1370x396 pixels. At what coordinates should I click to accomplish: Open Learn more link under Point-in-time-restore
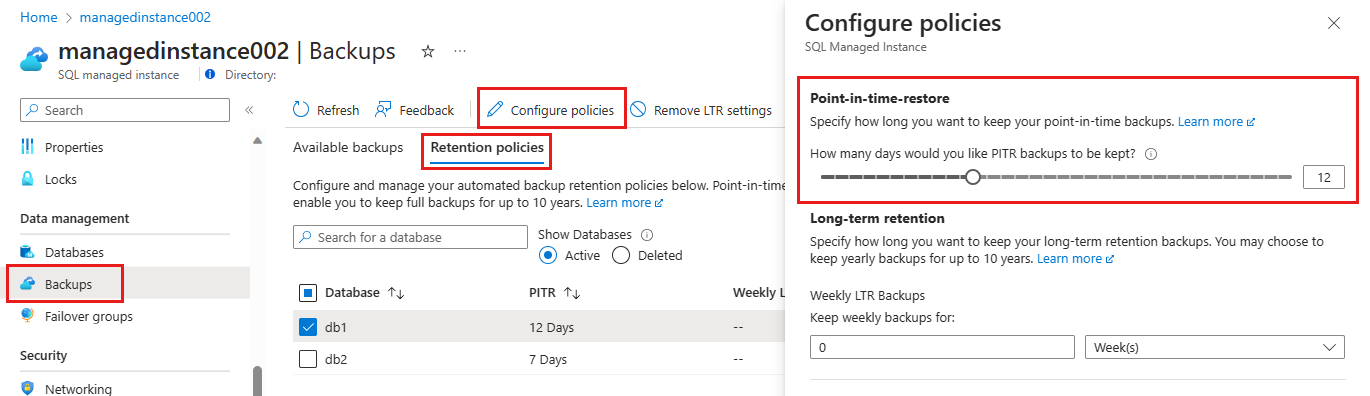[1216, 122]
